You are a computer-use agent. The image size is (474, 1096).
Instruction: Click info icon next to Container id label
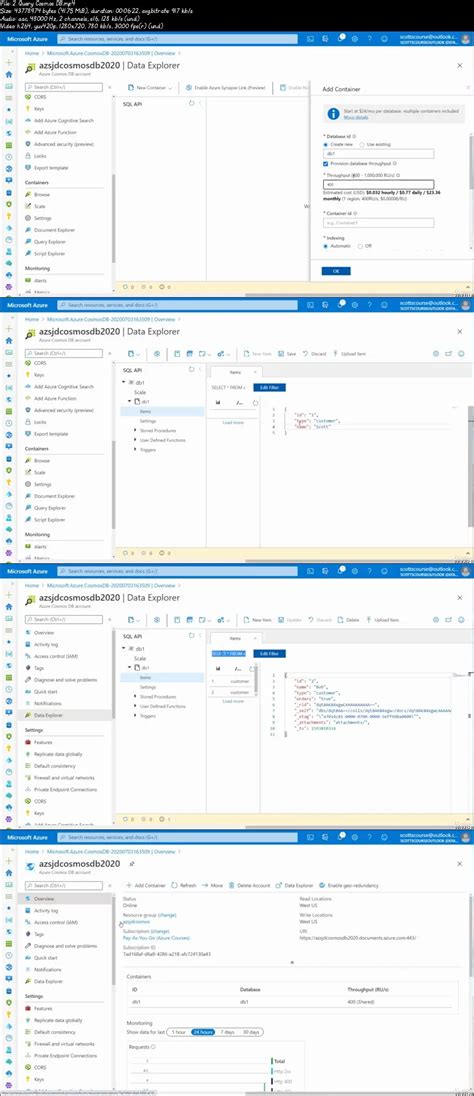pyautogui.click(x=354, y=212)
